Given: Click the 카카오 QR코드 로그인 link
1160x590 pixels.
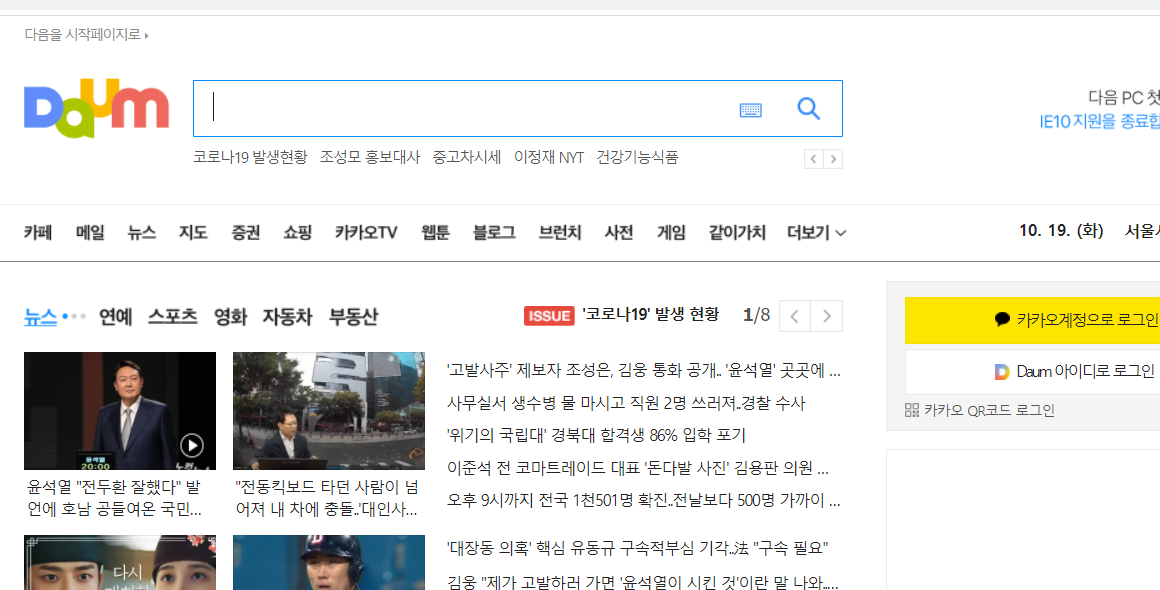Looking at the screenshot, I should pyautogui.click(x=979, y=410).
